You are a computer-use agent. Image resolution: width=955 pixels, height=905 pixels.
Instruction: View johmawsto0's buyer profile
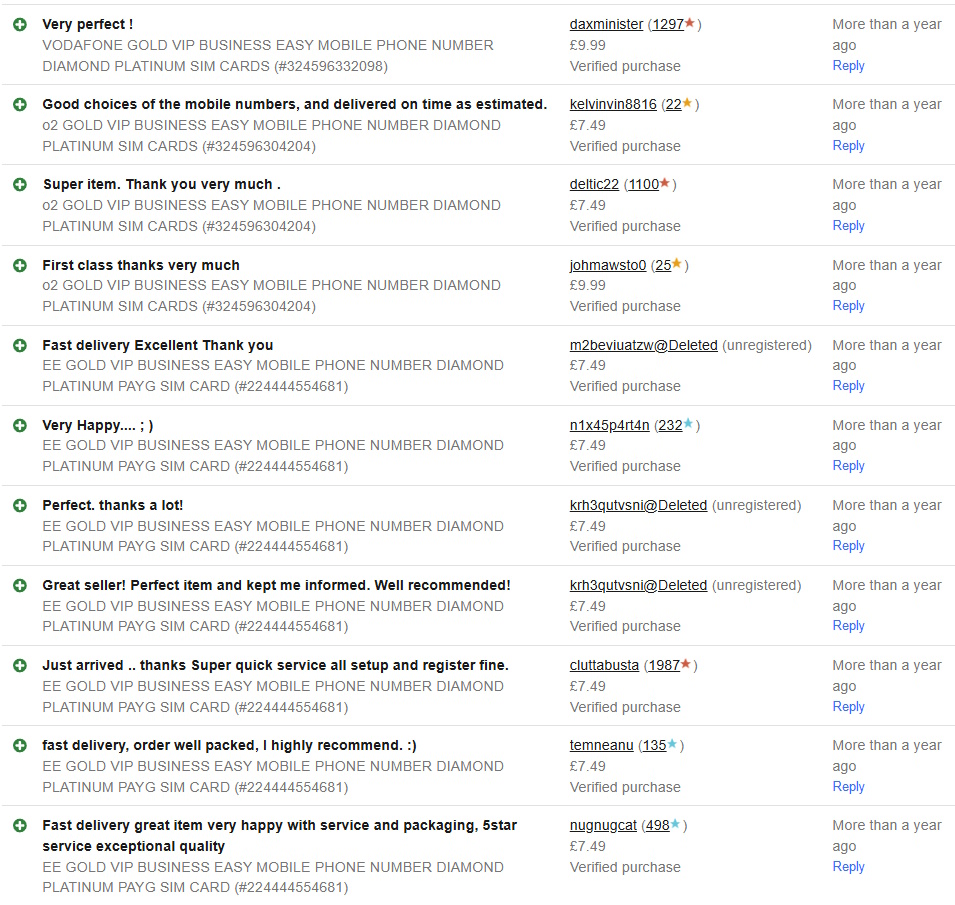pos(608,265)
